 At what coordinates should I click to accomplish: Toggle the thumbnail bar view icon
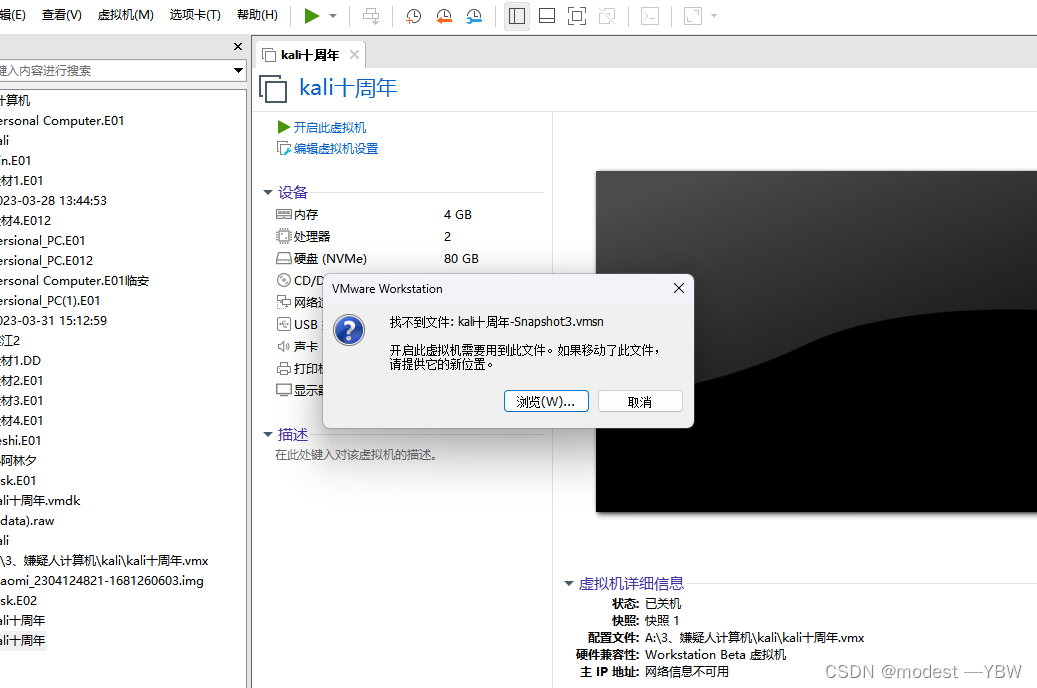[547, 16]
